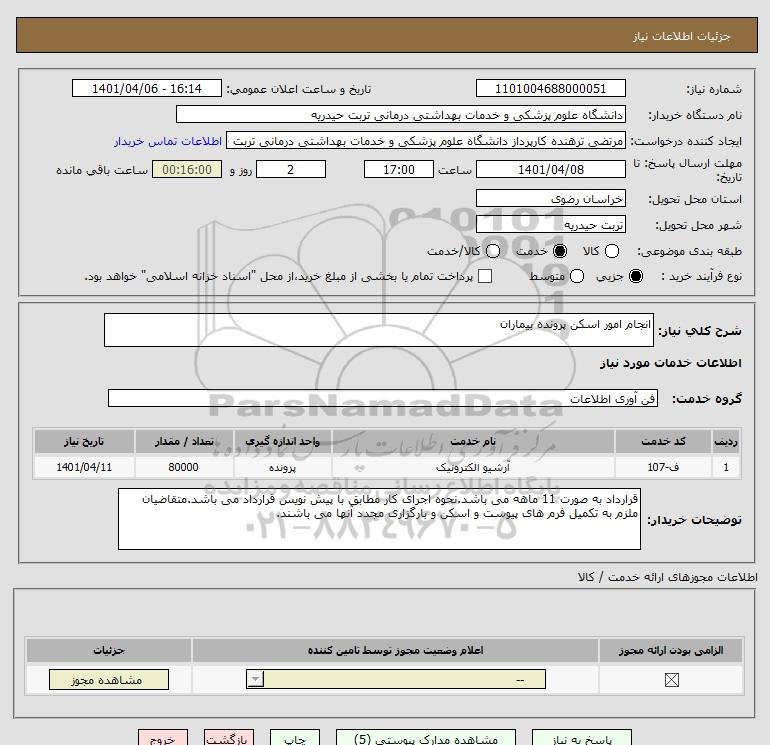Click the الزامی بودن ارائه مجوز header
This screenshot has width=770, height=745.
tap(671, 651)
